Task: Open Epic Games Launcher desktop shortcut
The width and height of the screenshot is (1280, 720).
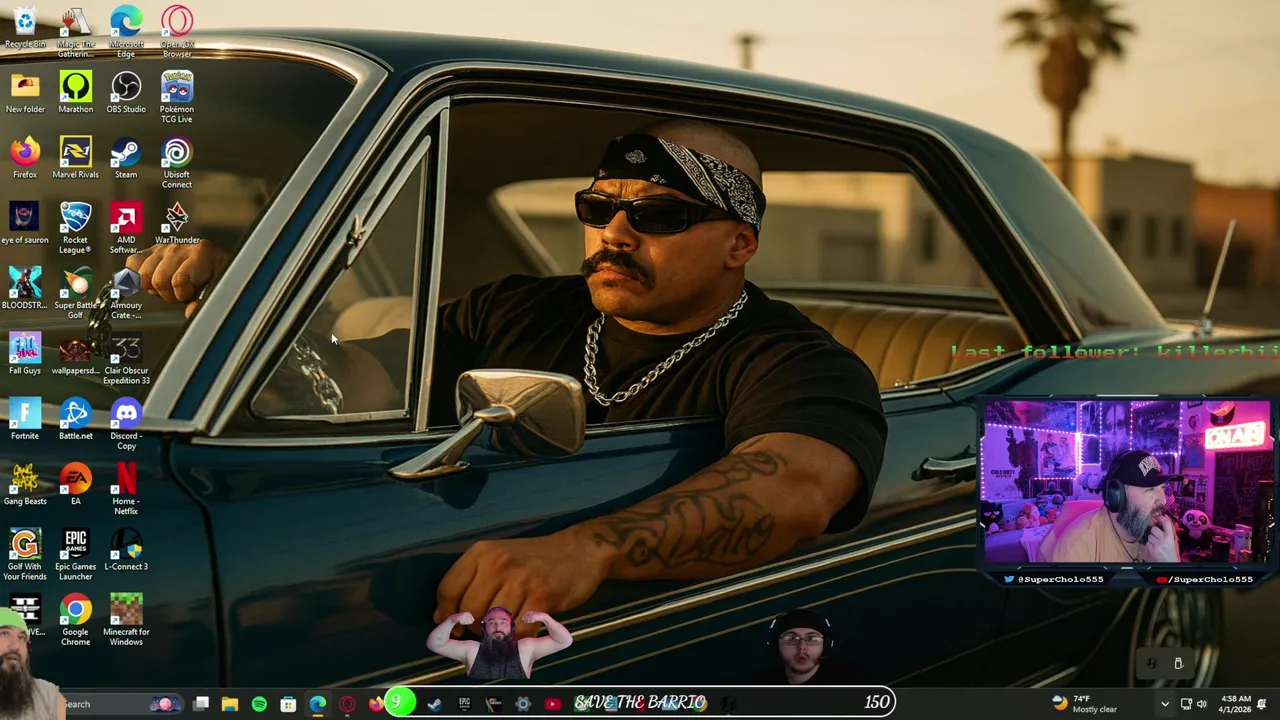Action: point(75,554)
